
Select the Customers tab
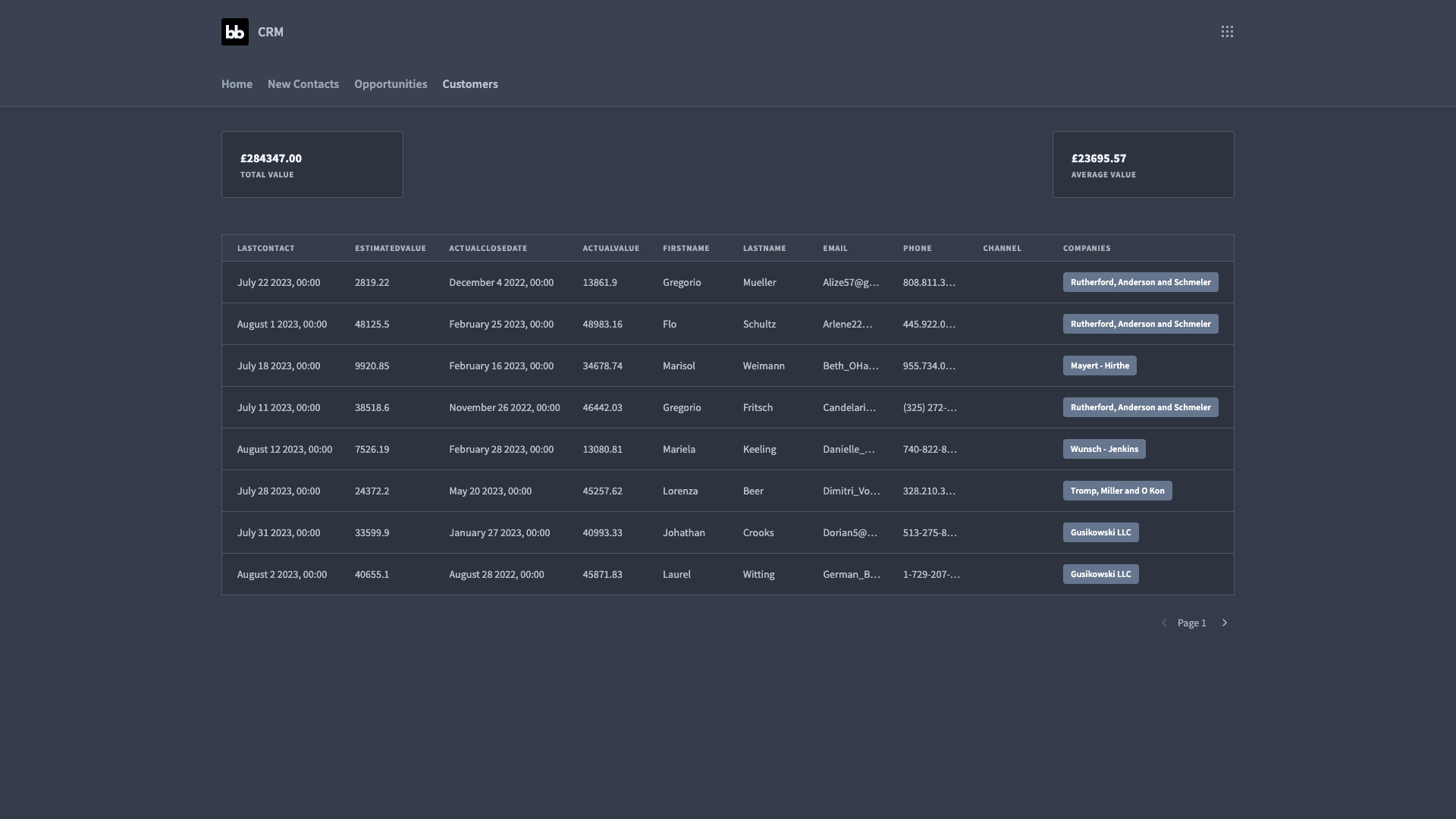[470, 84]
